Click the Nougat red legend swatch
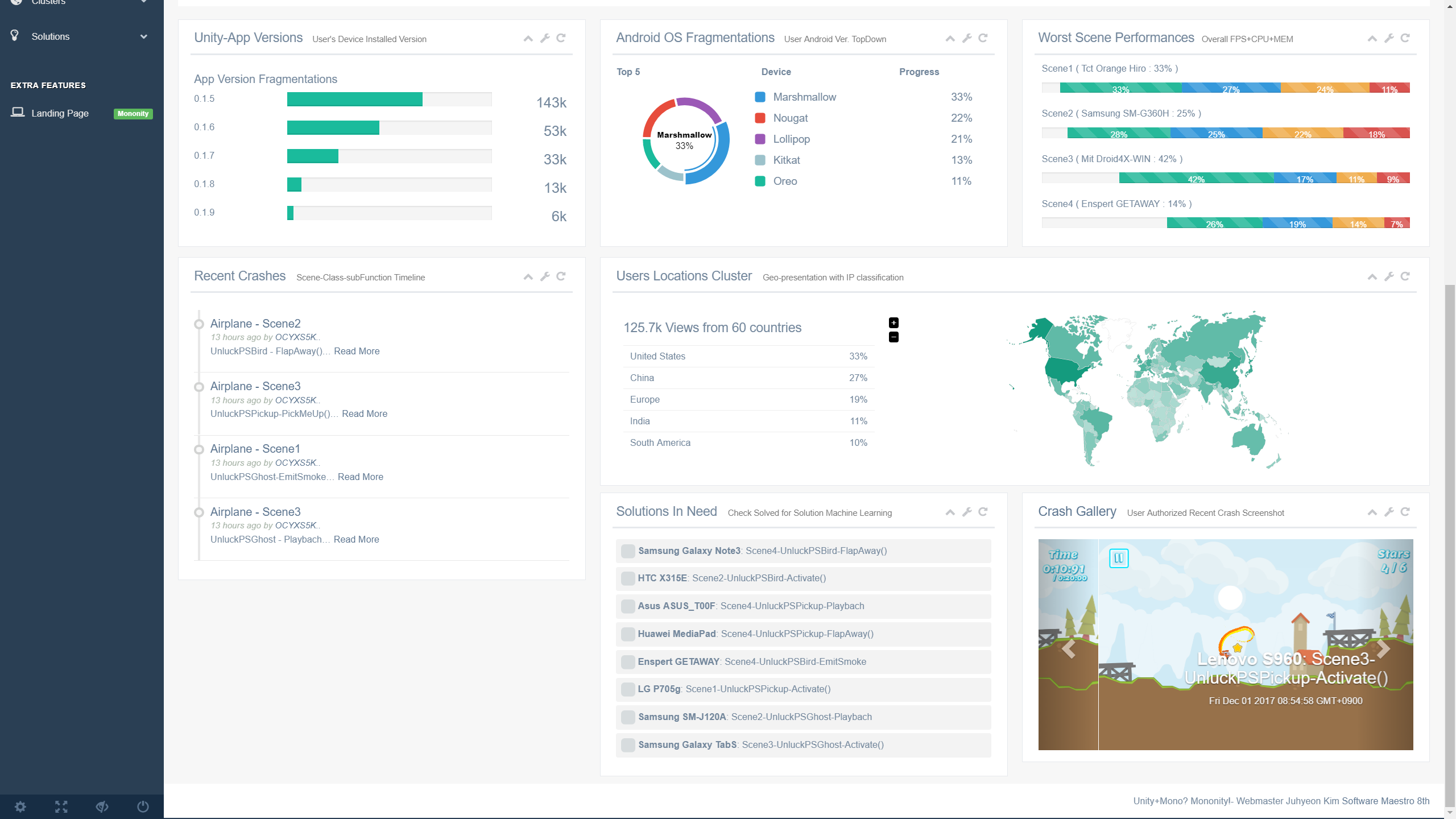This screenshot has width=1456, height=819. click(760, 118)
